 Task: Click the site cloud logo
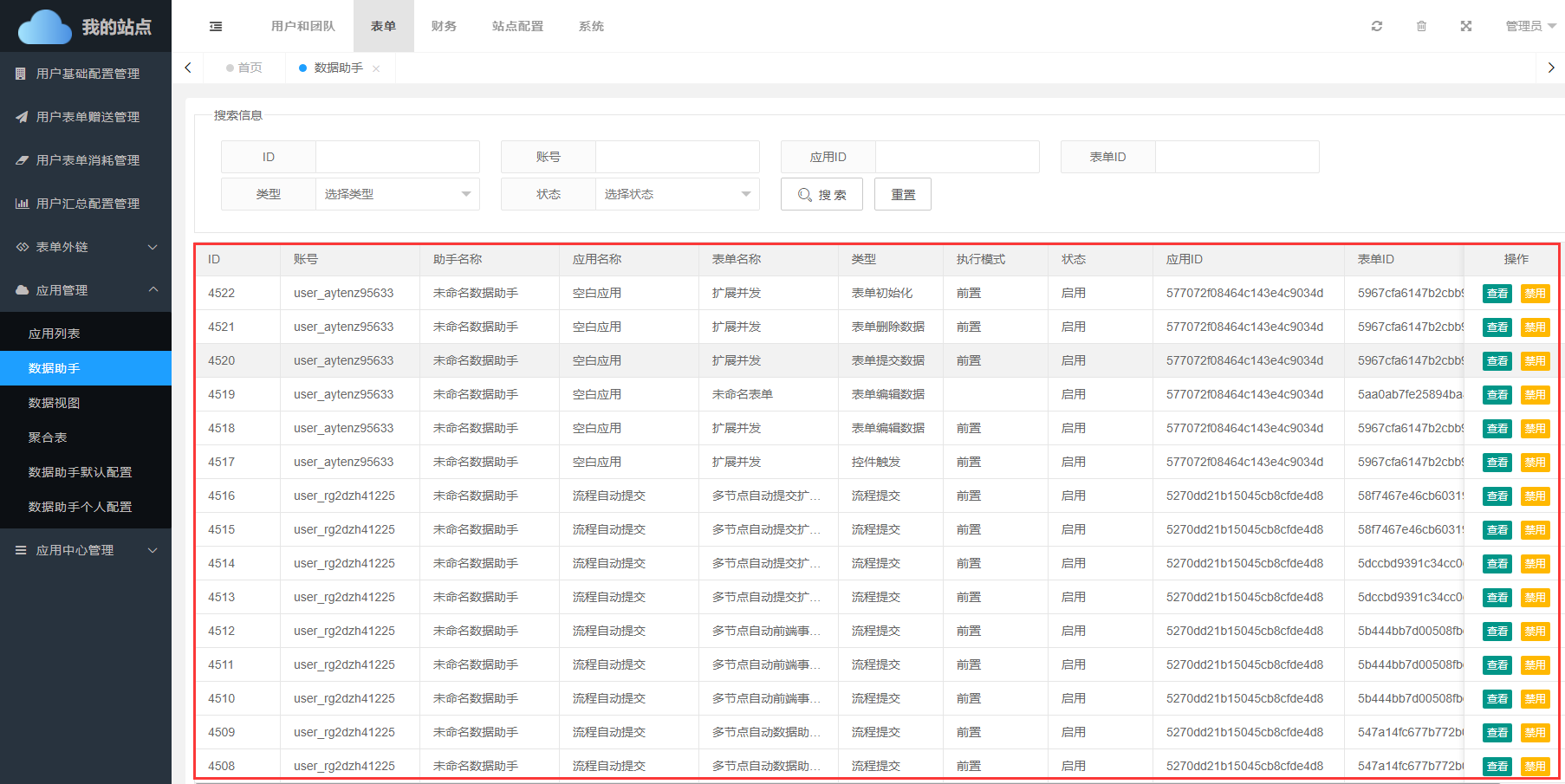pyautogui.click(x=45, y=27)
